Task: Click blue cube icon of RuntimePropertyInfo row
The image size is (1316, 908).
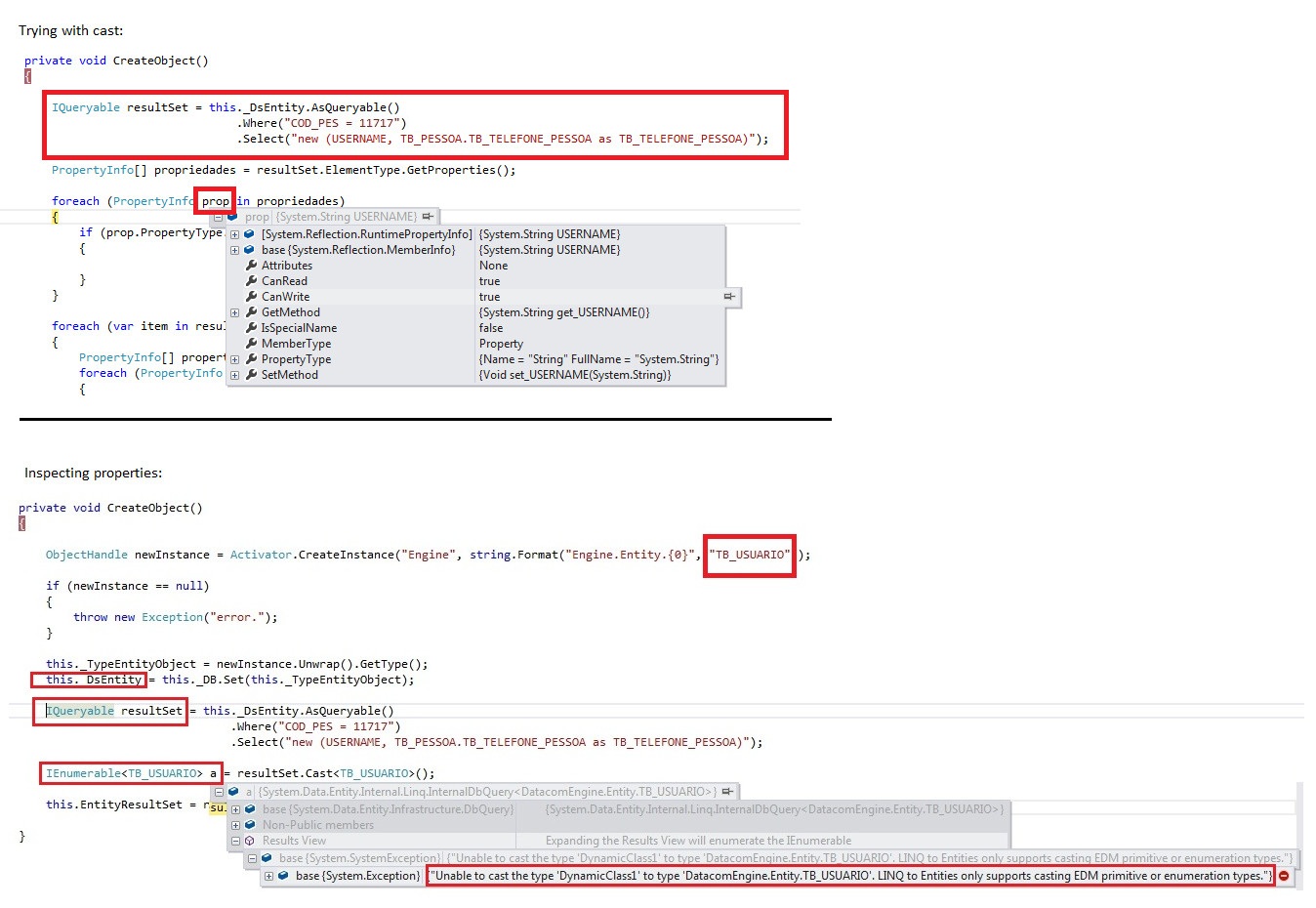Action: (x=249, y=234)
